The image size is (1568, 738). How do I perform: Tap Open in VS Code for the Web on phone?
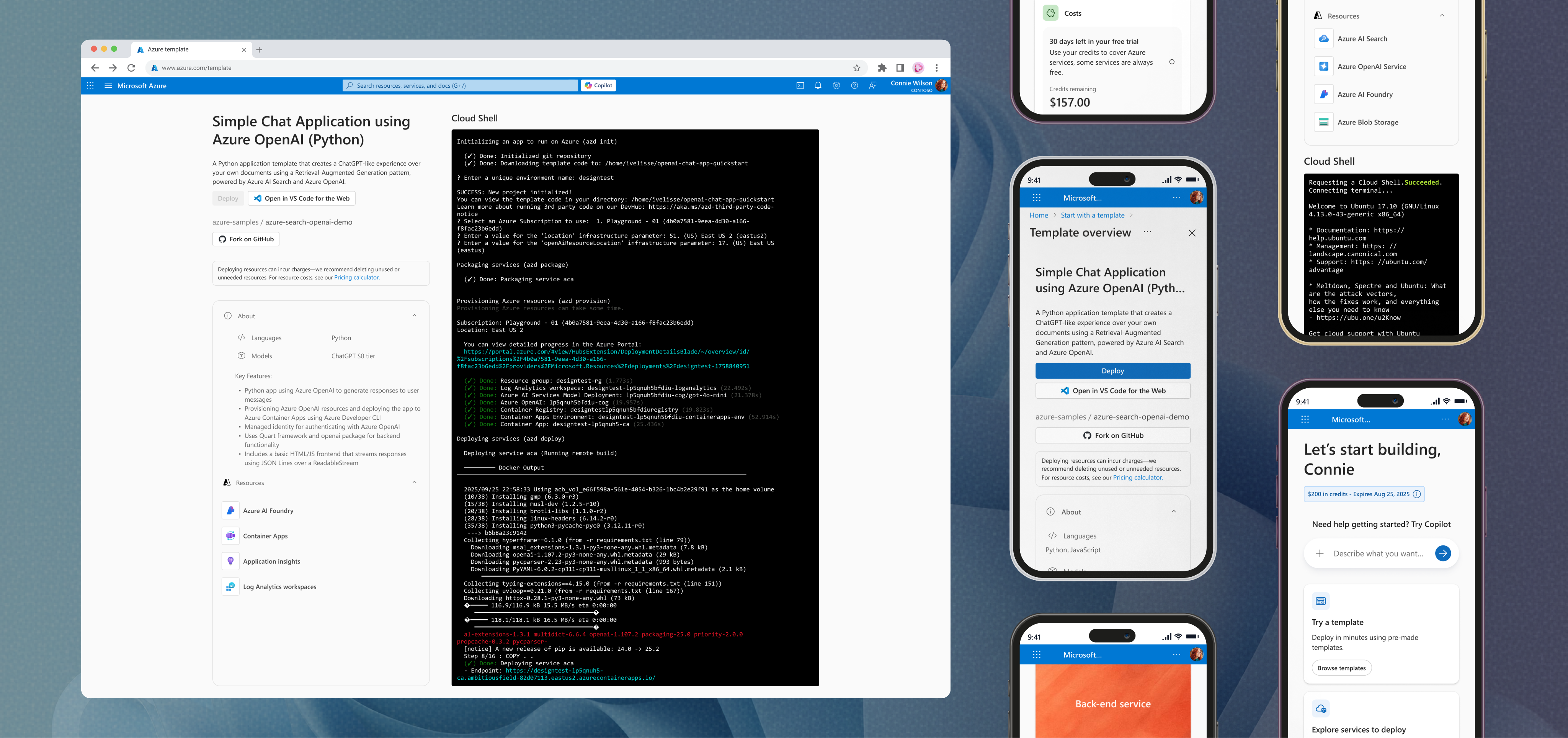[x=1113, y=391]
